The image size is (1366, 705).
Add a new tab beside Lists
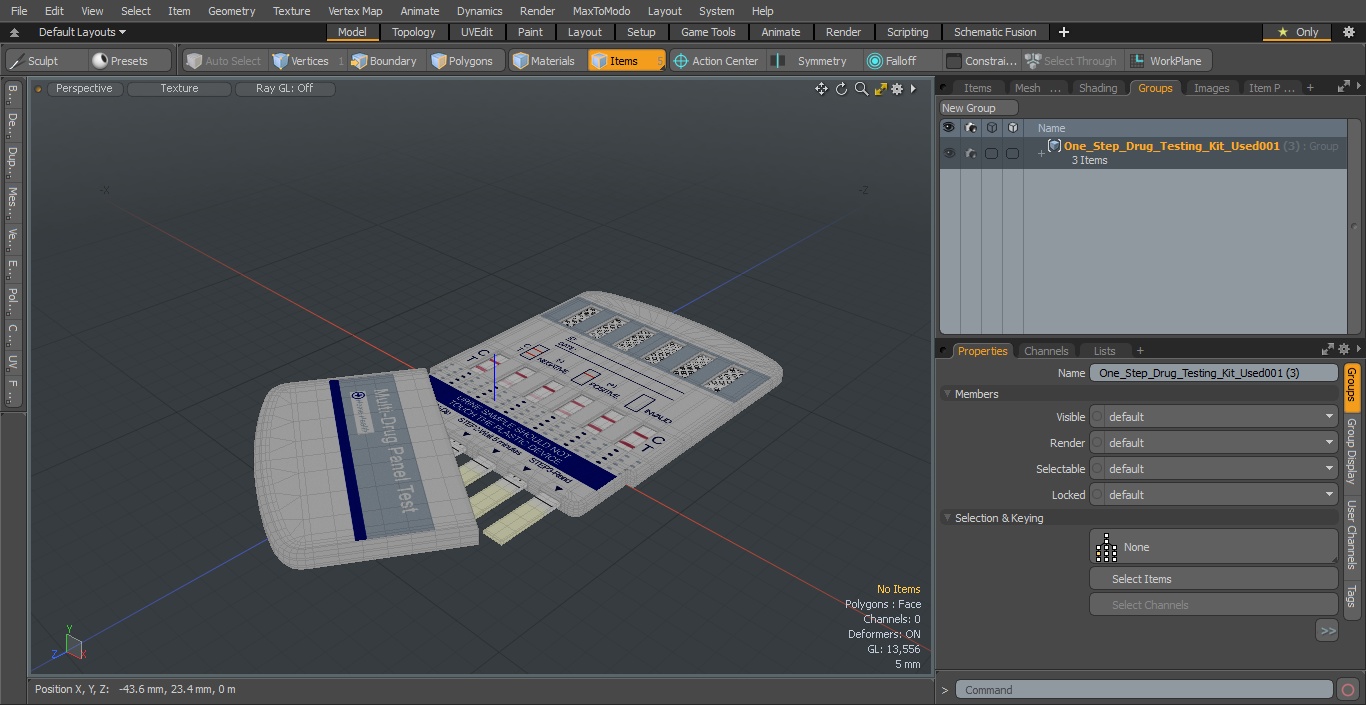coord(1140,351)
